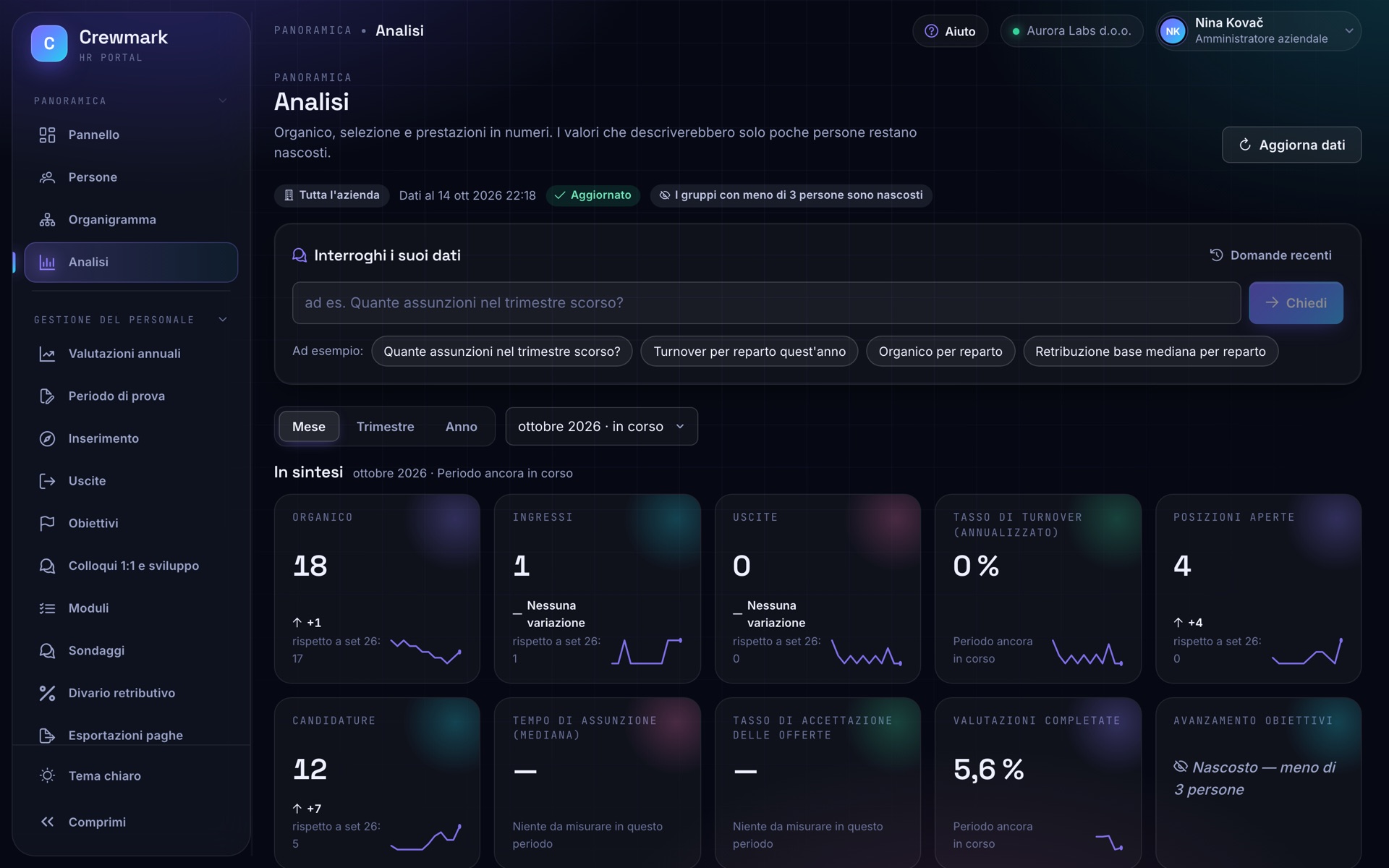Open the Esportazioni paghe file icon
1389x868 pixels.
(x=47, y=735)
